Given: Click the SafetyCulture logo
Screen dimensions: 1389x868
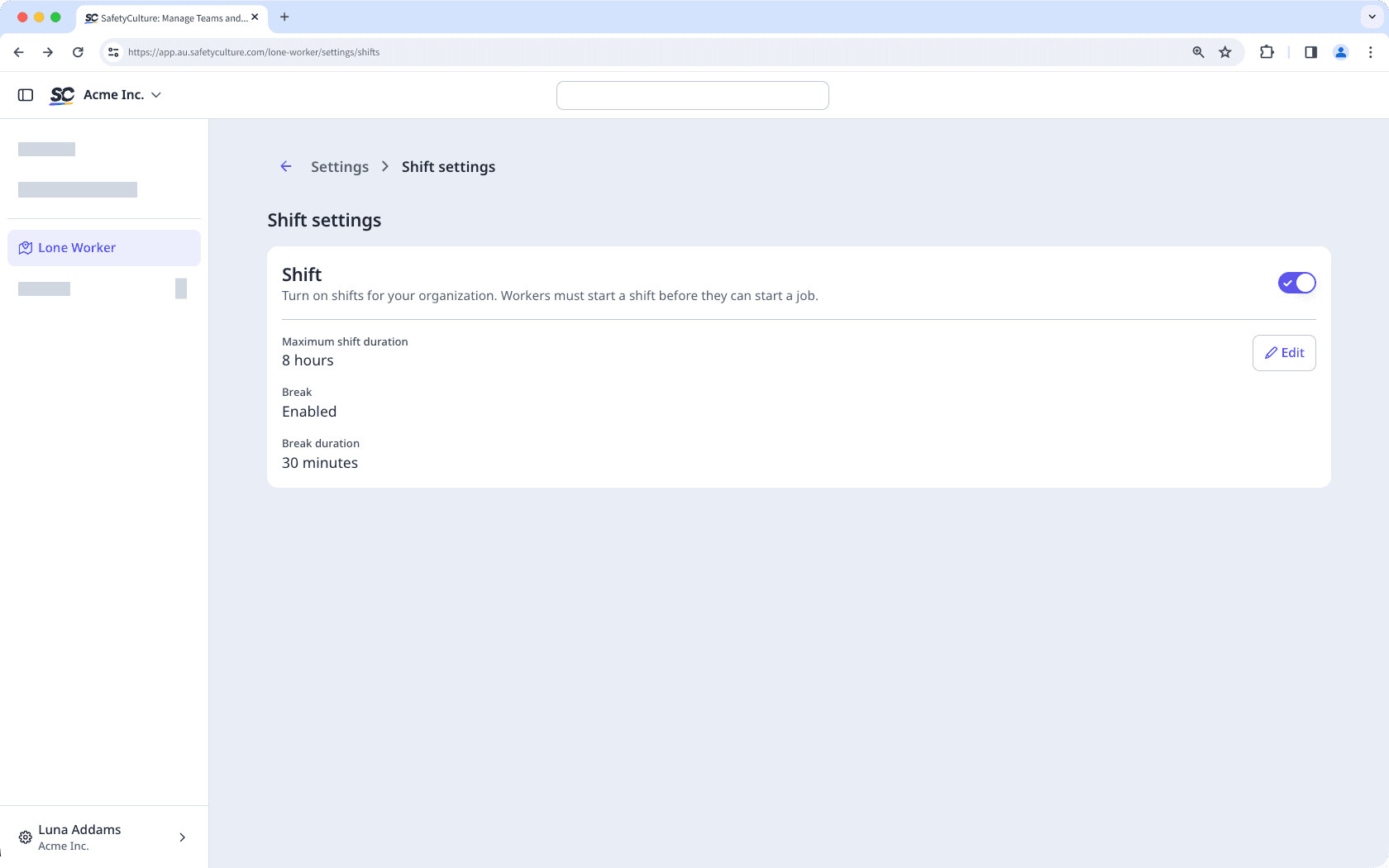Looking at the screenshot, I should coord(61,95).
